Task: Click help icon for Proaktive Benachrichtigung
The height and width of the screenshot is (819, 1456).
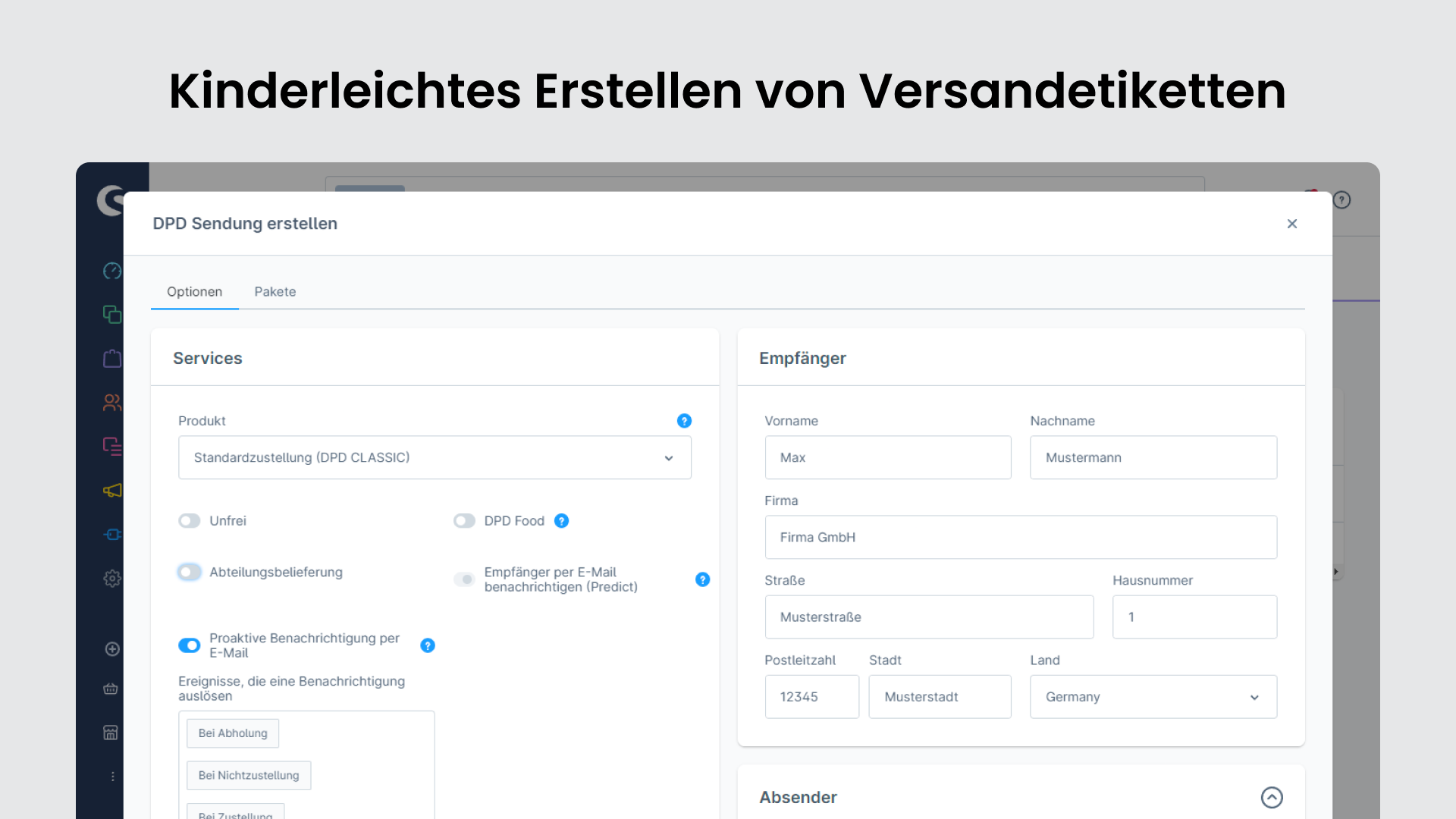Action: click(428, 645)
